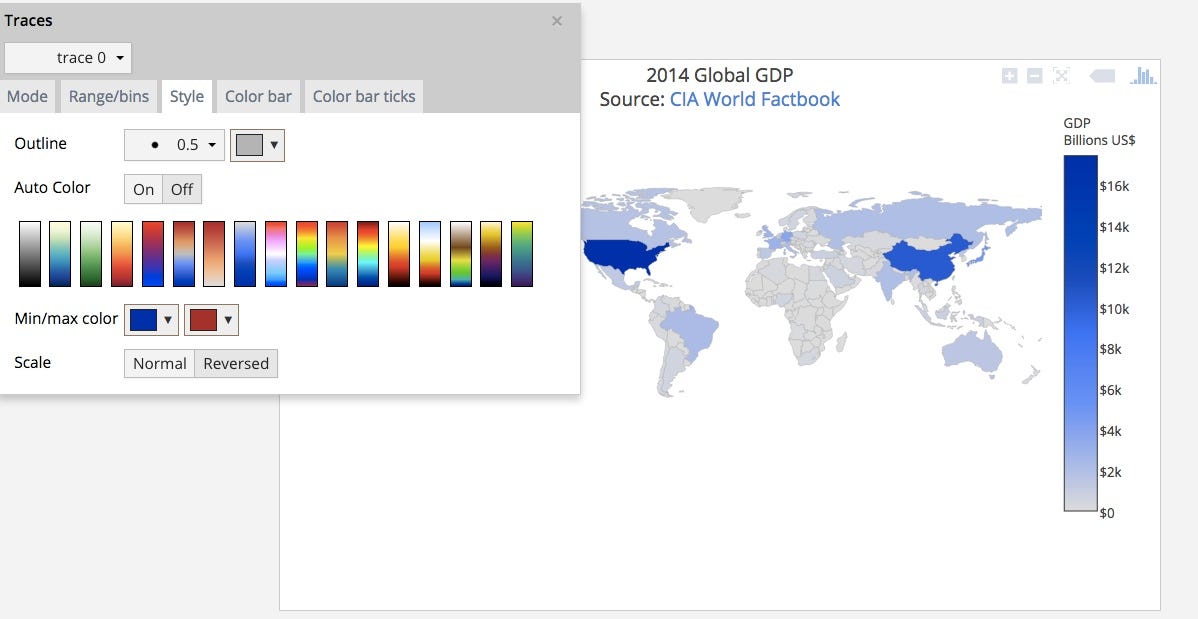Choose the yellow-green-blue color scale
Viewport: 1198px width, 619px height.
click(x=60, y=254)
